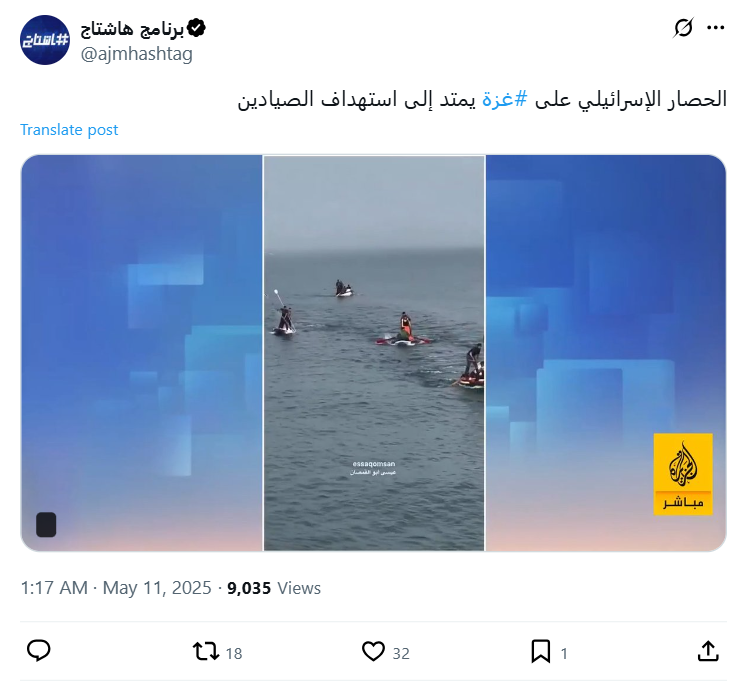Open the @ajmhashtag handle link

pyautogui.click(x=136, y=54)
